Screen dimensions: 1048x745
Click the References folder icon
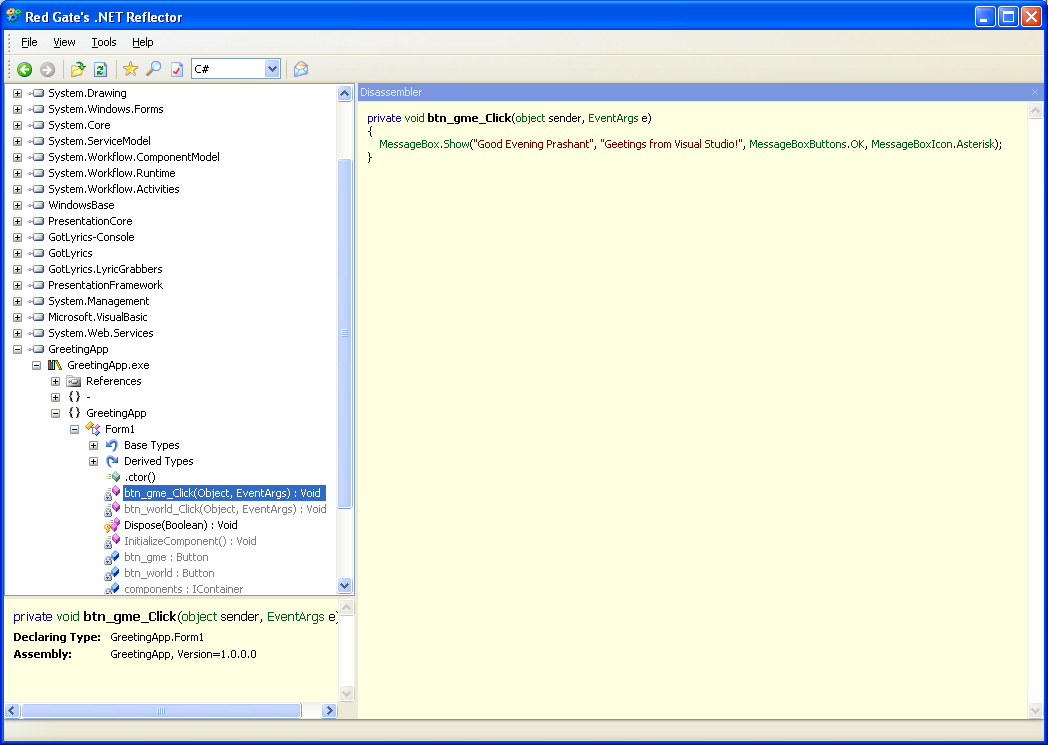pos(74,381)
